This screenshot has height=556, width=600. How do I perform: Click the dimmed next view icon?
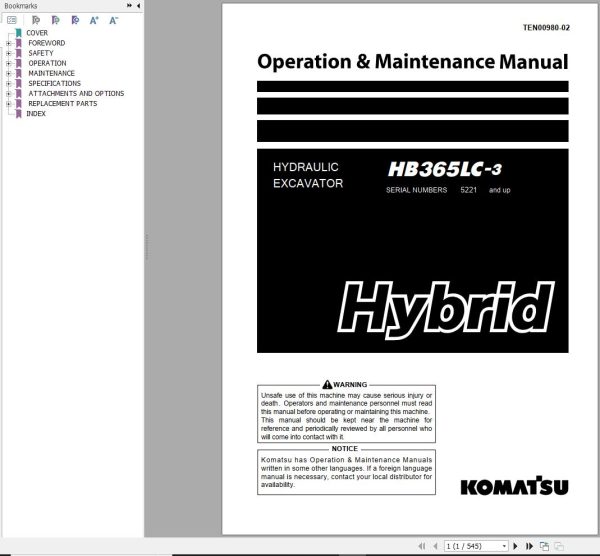pyautogui.click(x=559, y=546)
